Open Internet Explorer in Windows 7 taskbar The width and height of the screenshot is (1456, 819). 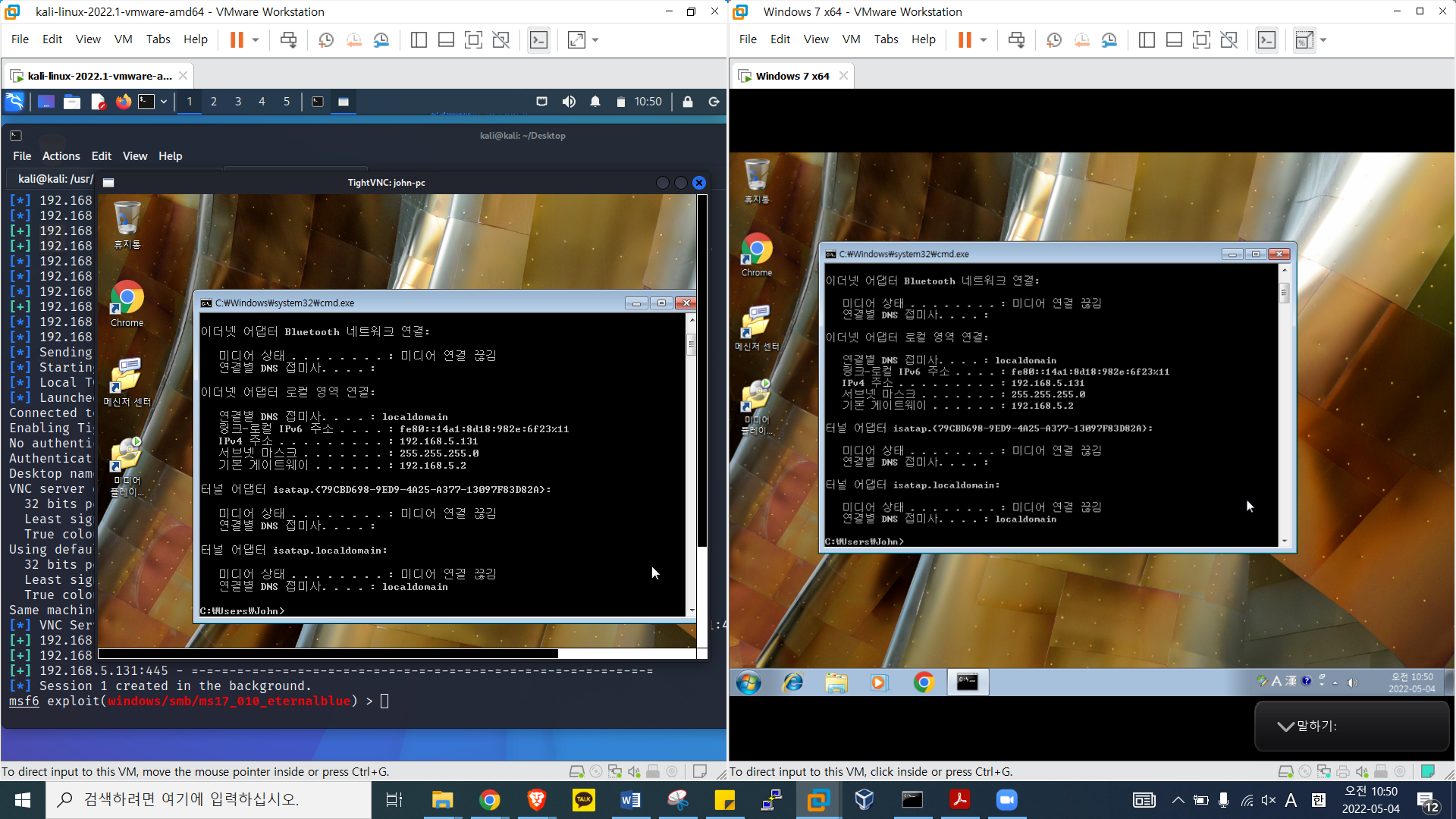[792, 682]
